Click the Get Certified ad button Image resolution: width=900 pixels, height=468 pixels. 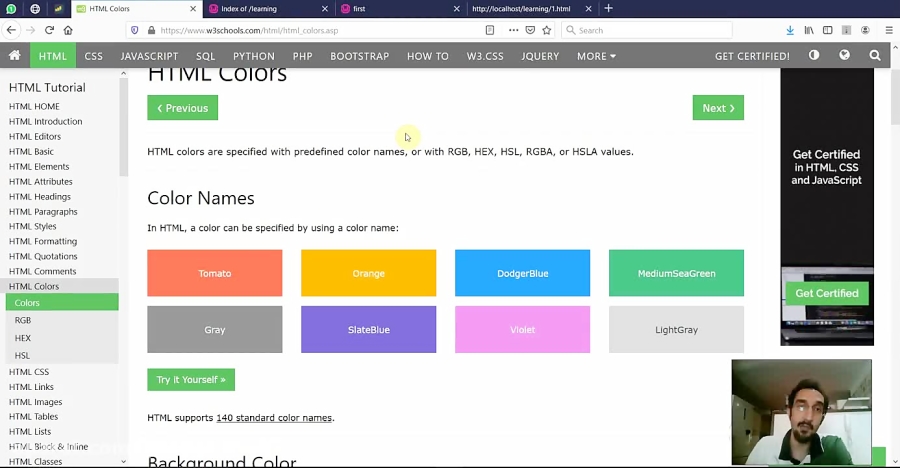827,293
